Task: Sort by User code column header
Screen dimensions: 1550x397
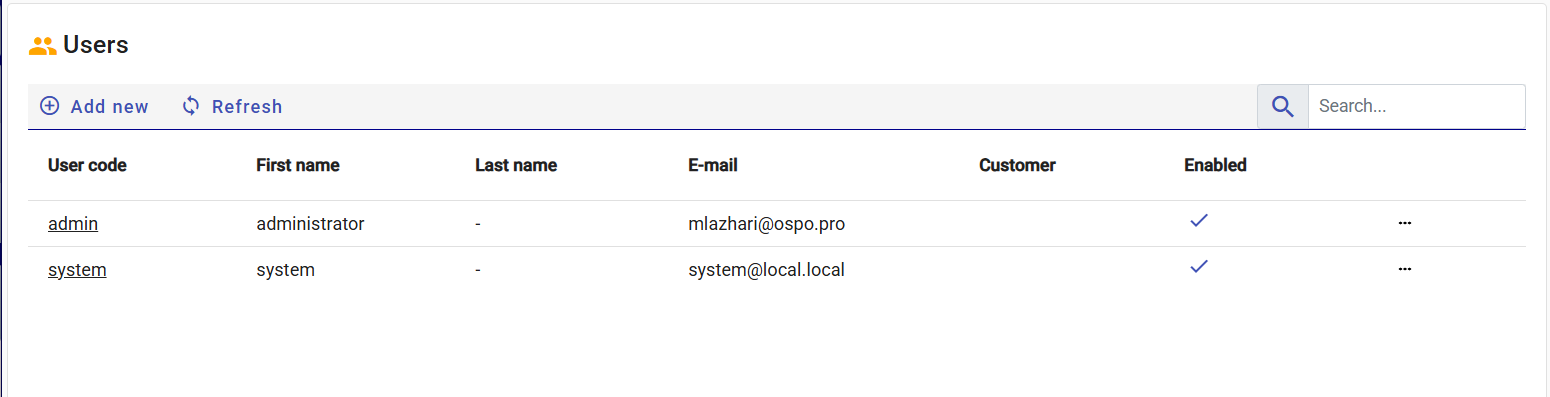Action: point(87,165)
